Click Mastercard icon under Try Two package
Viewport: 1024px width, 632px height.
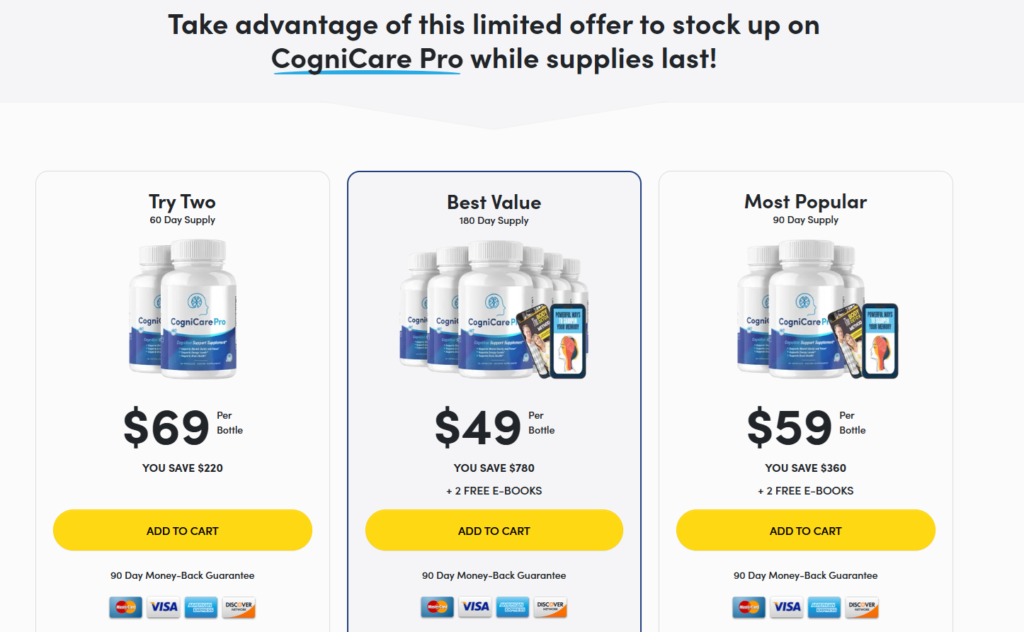pos(126,607)
